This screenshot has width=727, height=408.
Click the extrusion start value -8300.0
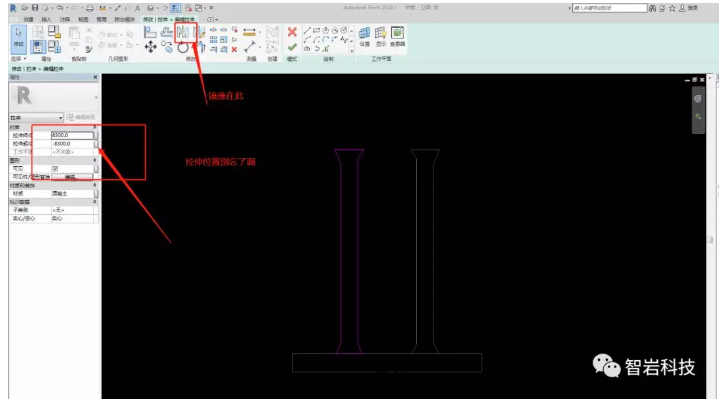pyautogui.click(x=72, y=144)
